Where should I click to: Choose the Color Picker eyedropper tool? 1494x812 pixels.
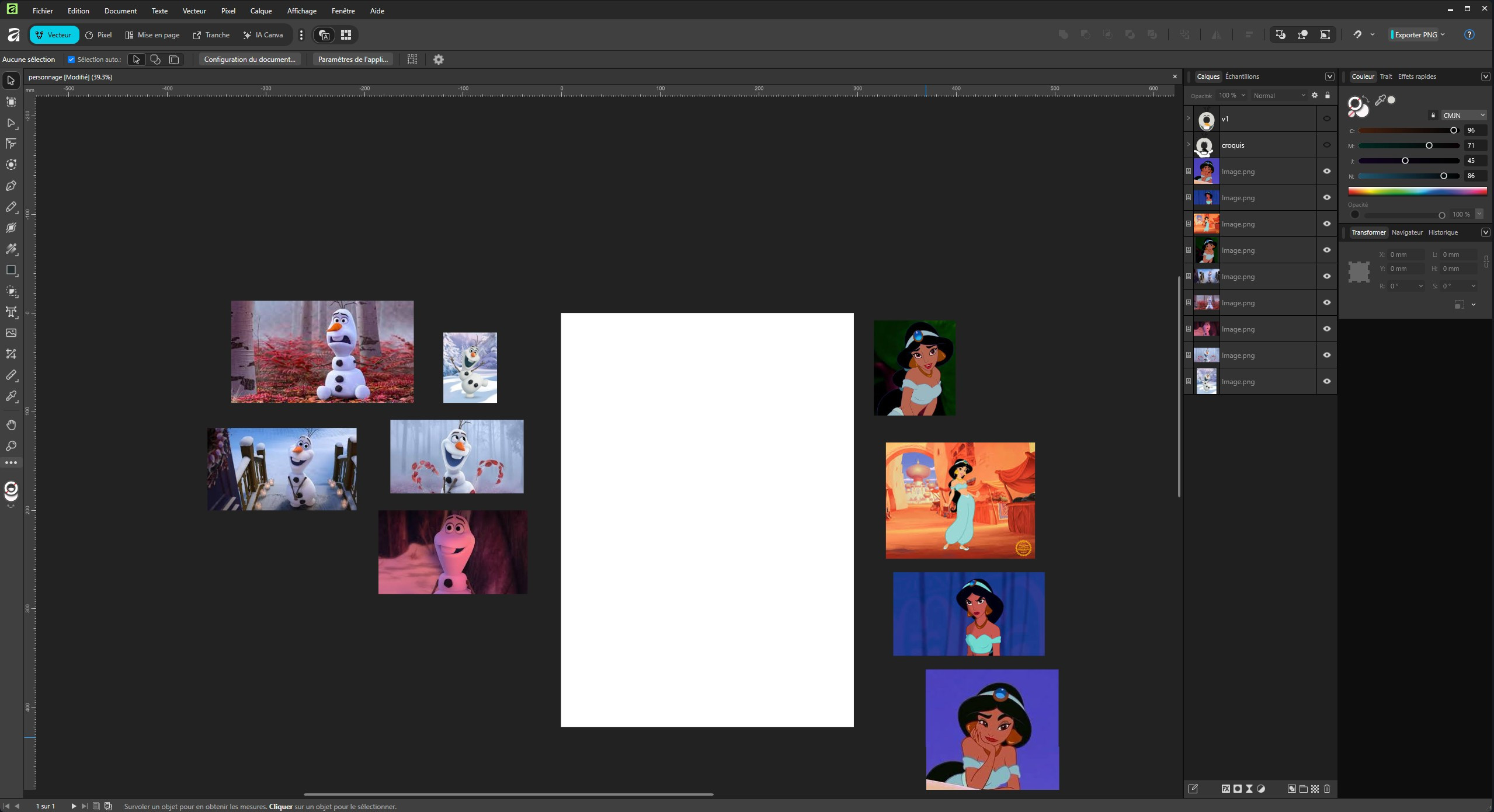pyautogui.click(x=11, y=396)
